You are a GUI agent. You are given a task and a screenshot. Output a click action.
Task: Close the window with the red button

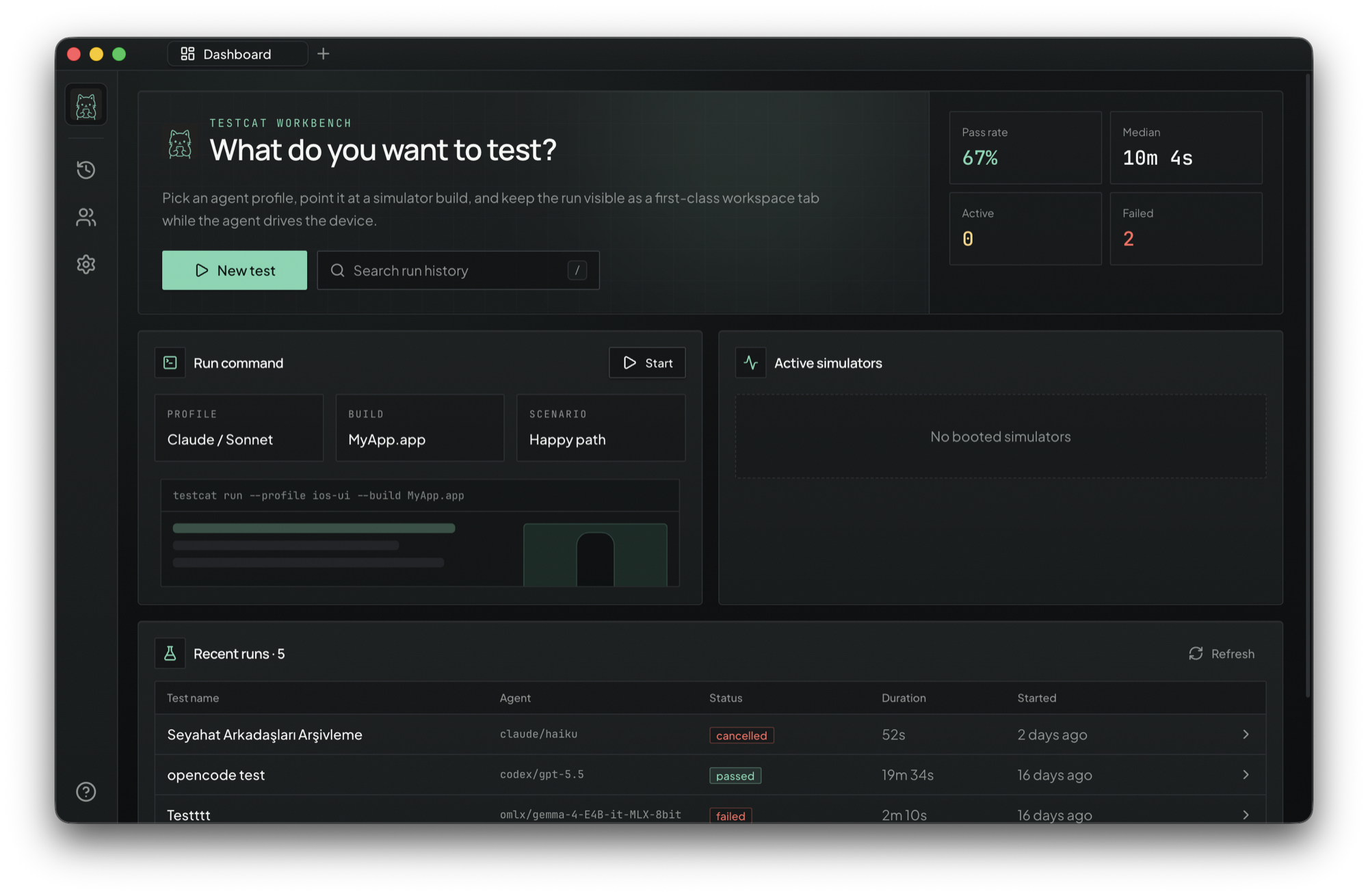[x=74, y=54]
